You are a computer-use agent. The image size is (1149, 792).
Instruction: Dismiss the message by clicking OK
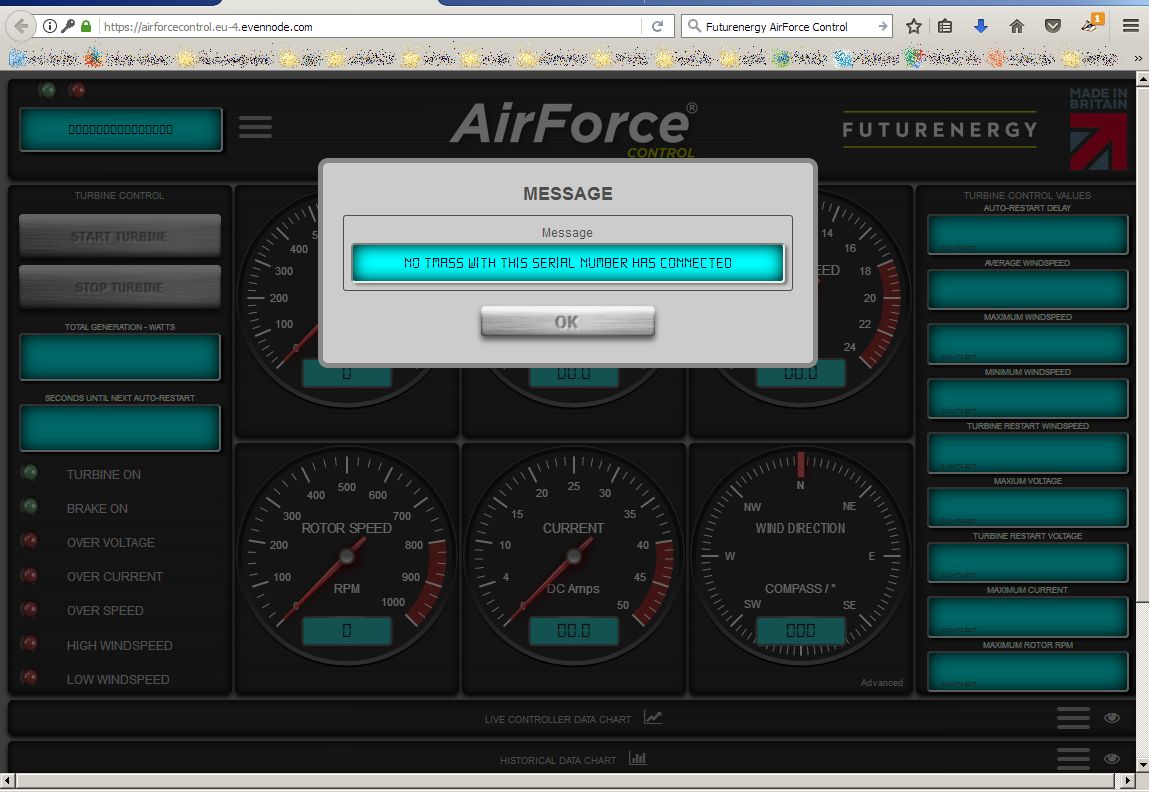[567, 322]
